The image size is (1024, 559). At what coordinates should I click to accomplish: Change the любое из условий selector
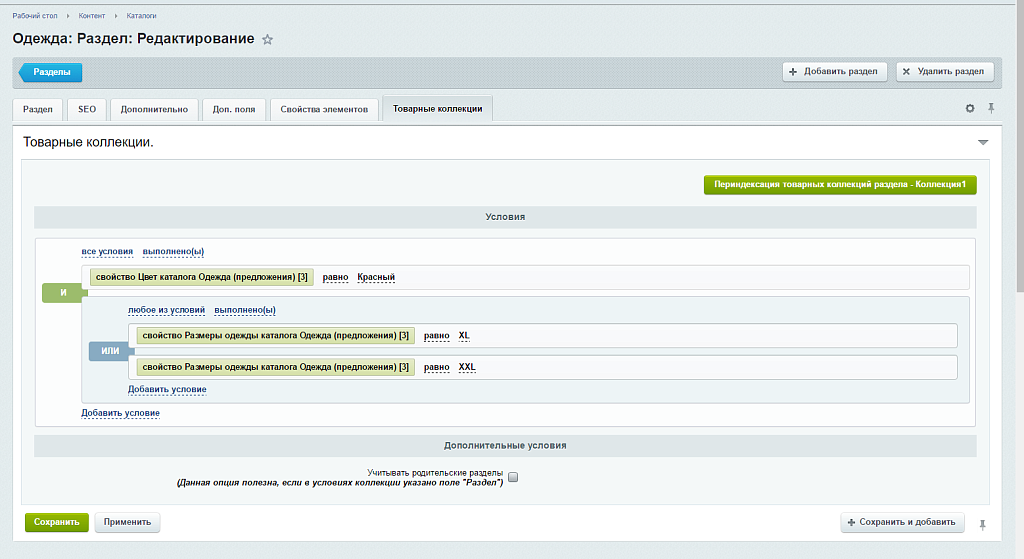165,310
